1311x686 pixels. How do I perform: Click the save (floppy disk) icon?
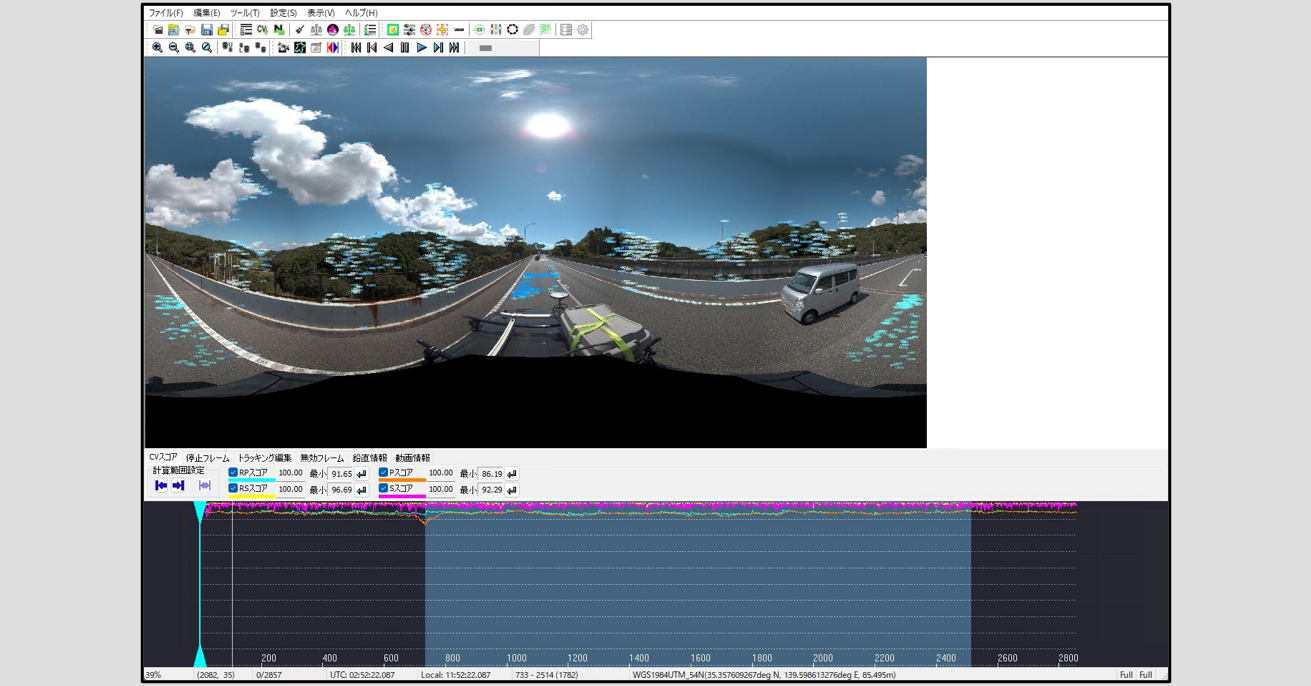[206, 30]
